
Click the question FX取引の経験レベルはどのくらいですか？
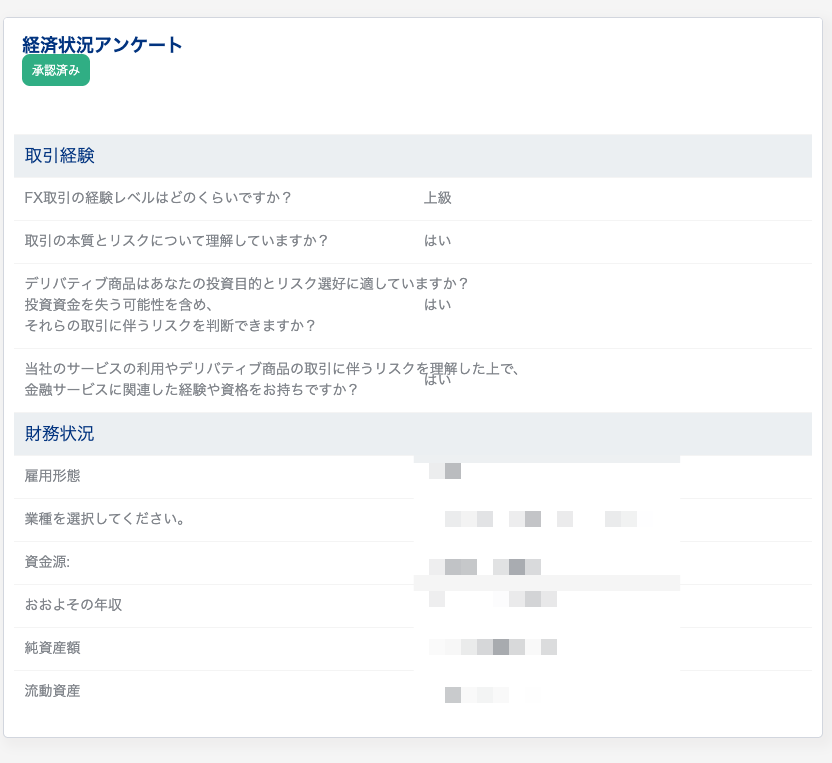158,198
